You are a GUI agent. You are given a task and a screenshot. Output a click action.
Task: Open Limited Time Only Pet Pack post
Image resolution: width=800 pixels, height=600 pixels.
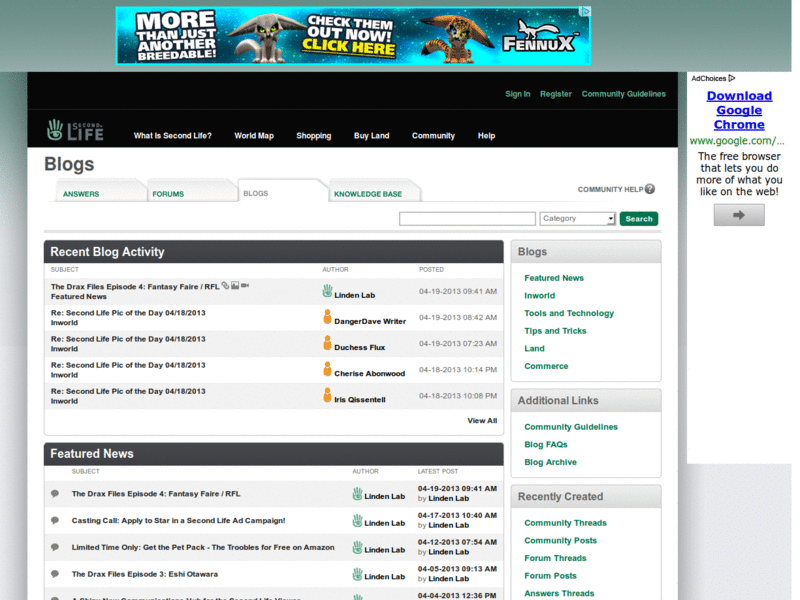click(x=203, y=547)
